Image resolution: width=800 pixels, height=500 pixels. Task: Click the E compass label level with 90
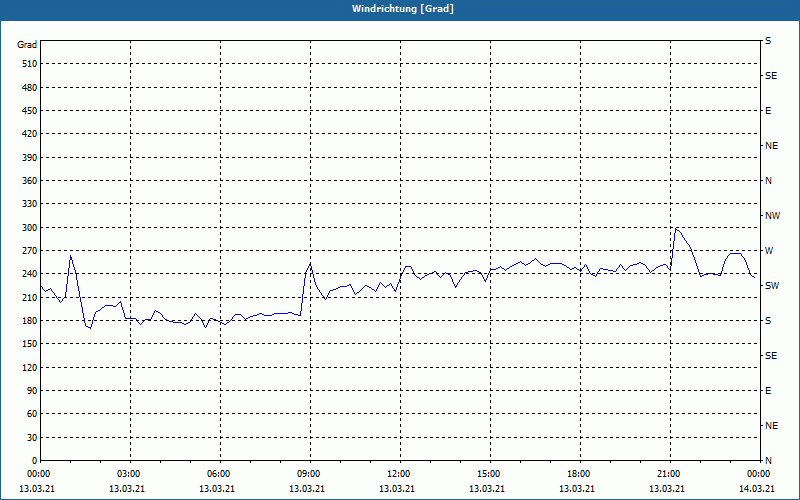coord(768,391)
